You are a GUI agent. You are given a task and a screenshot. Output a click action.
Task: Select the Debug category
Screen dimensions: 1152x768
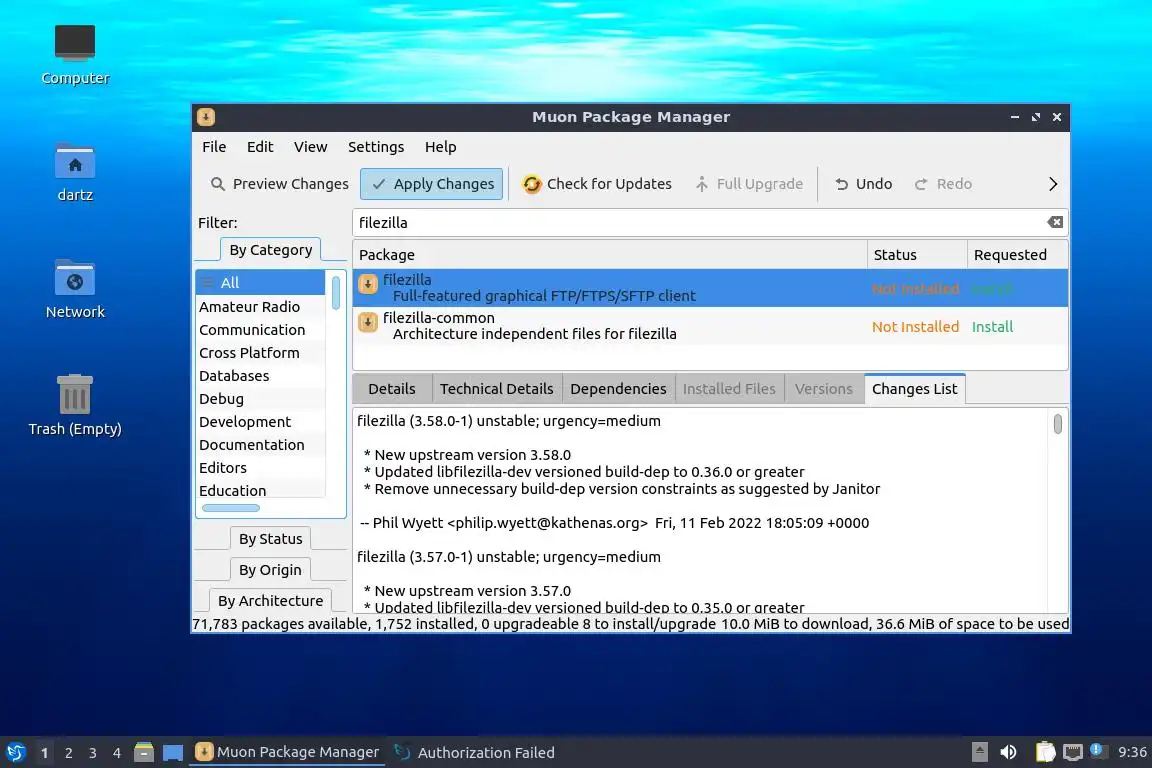point(261,399)
